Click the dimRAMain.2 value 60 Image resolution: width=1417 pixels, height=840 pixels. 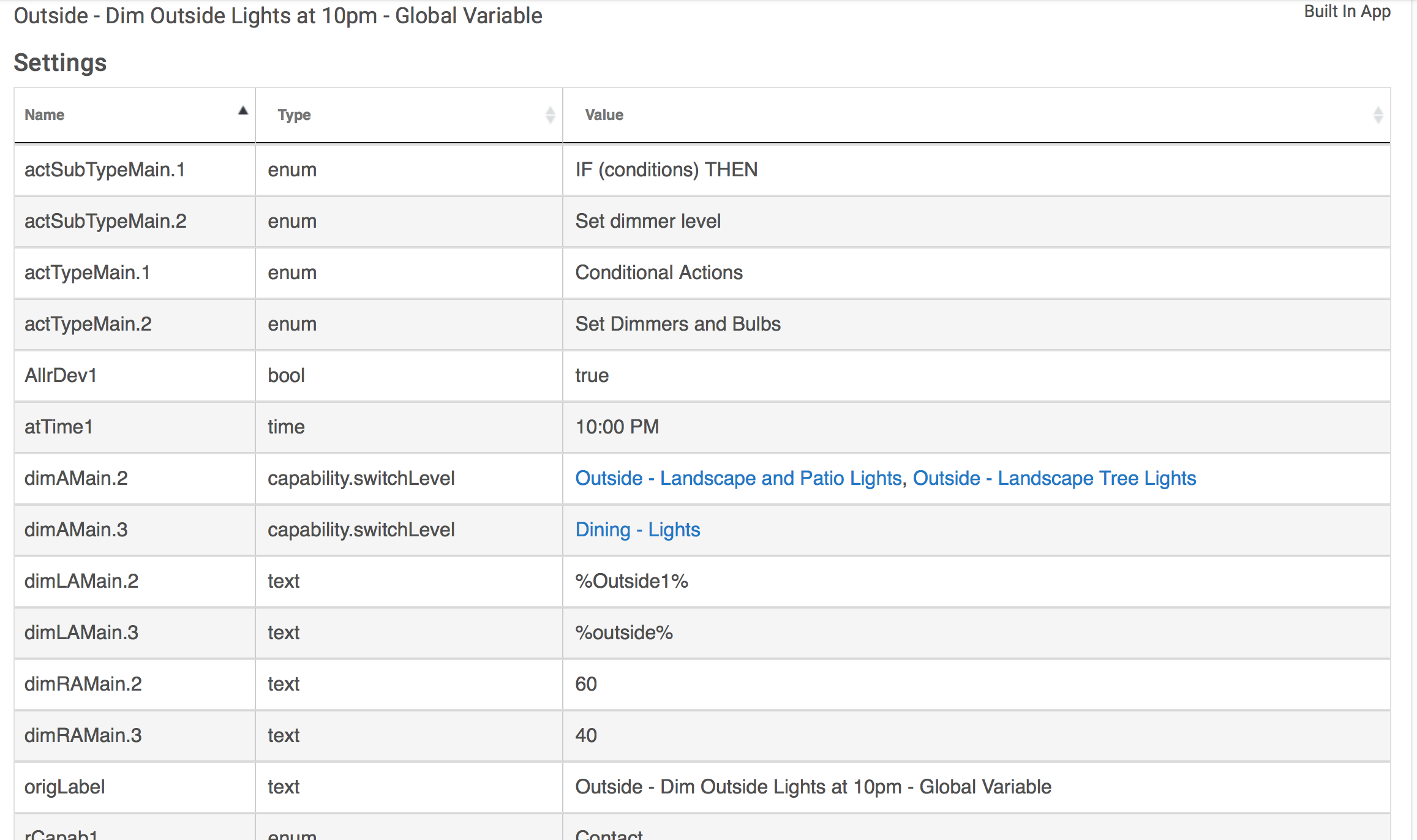click(x=586, y=684)
